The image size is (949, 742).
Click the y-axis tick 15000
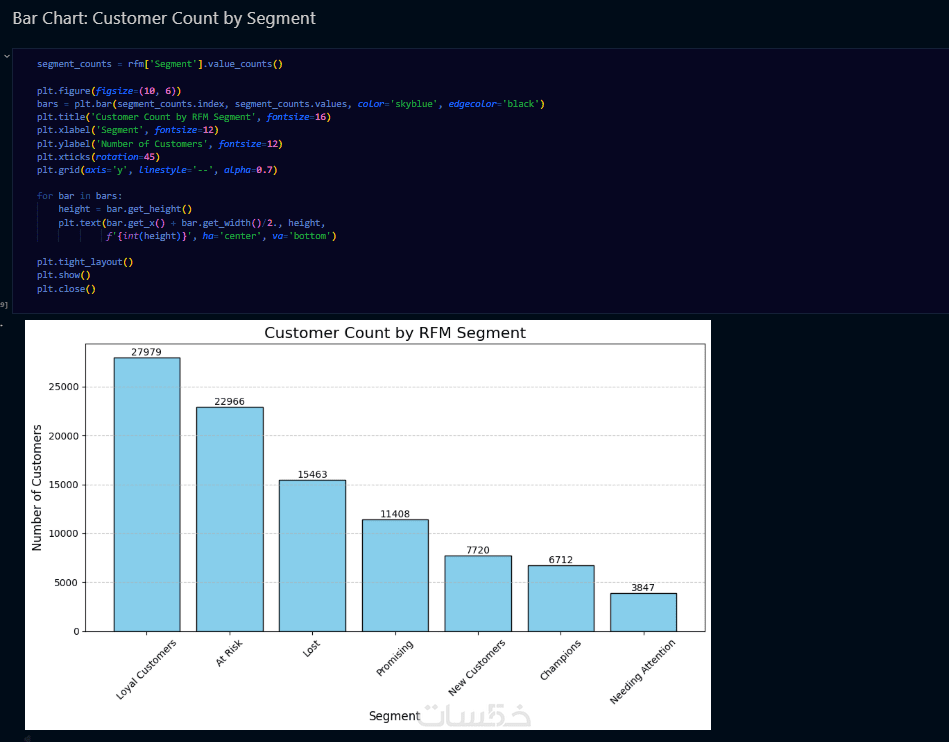click(64, 485)
